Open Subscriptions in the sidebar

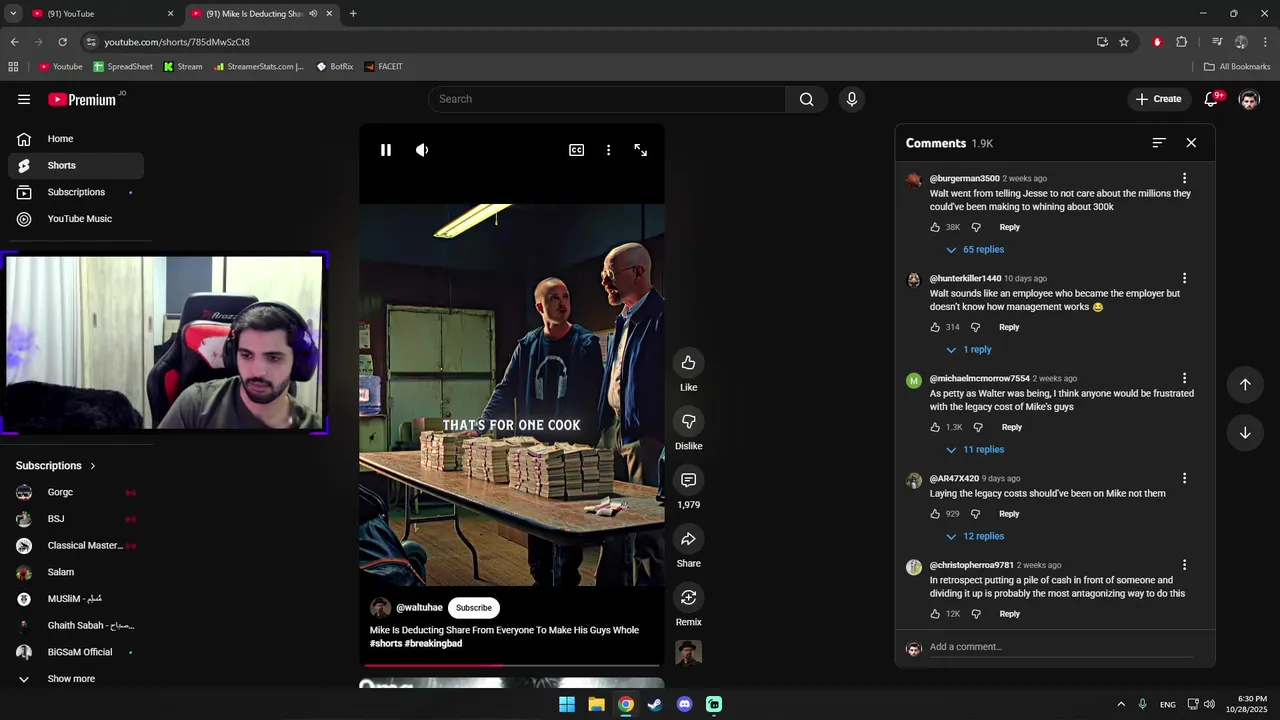pyautogui.click(x=76, y=192)
